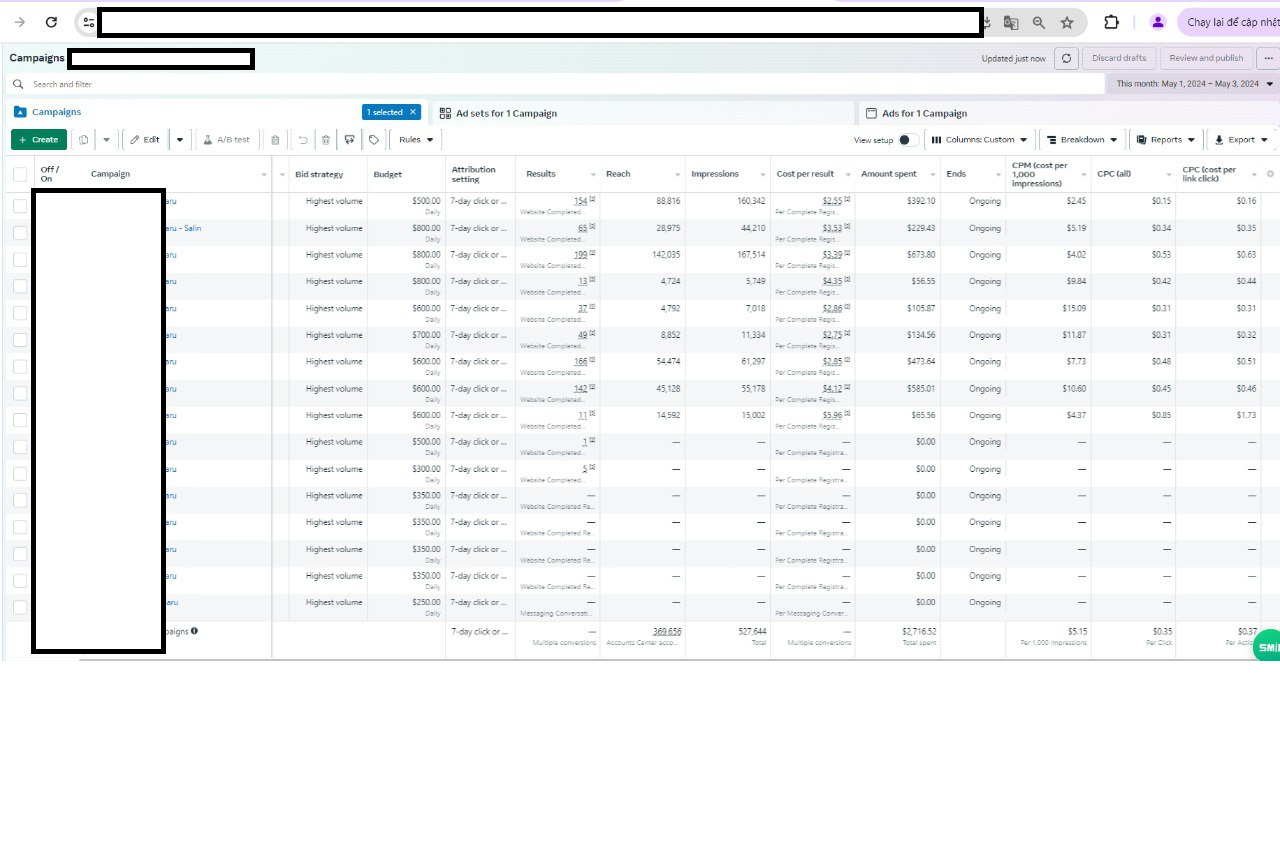Delete the selected campaign with trash icon

click(325, 140)
